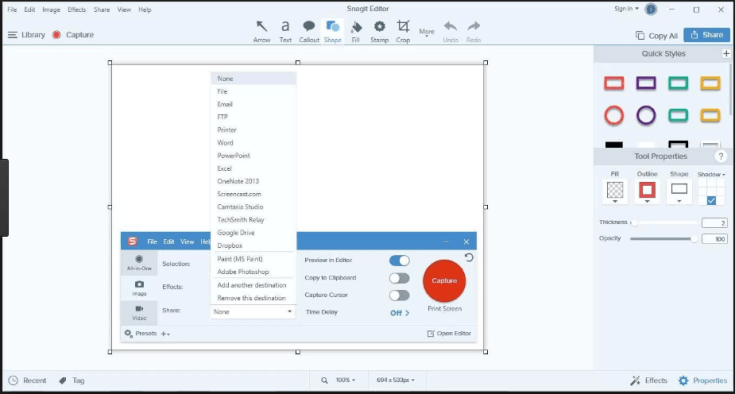Open the Effects menu
The width and height of the screenshot is (735, 394).
click(76, 9)
